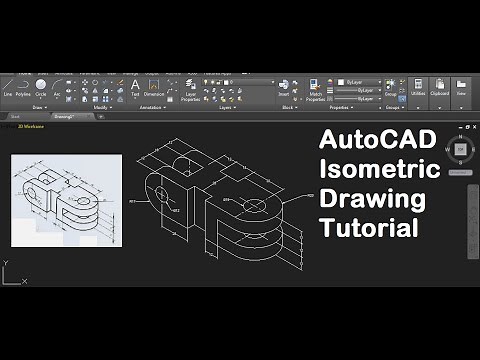Screen dimensions: 480x360
Task: Toggle the layer freeze sun icon
Action: [x=212, y=82]
